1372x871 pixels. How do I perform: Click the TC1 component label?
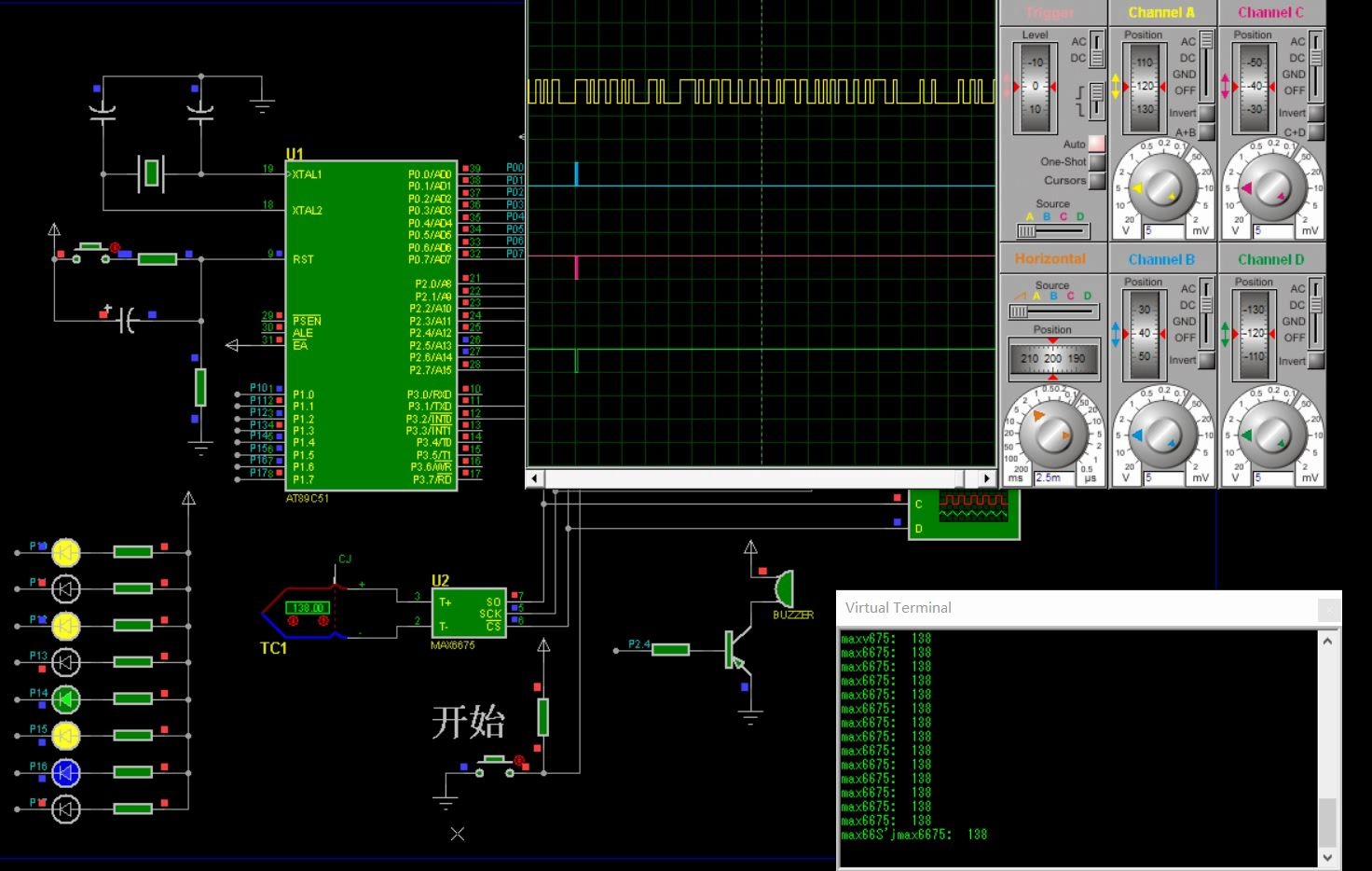coord(273,648)
